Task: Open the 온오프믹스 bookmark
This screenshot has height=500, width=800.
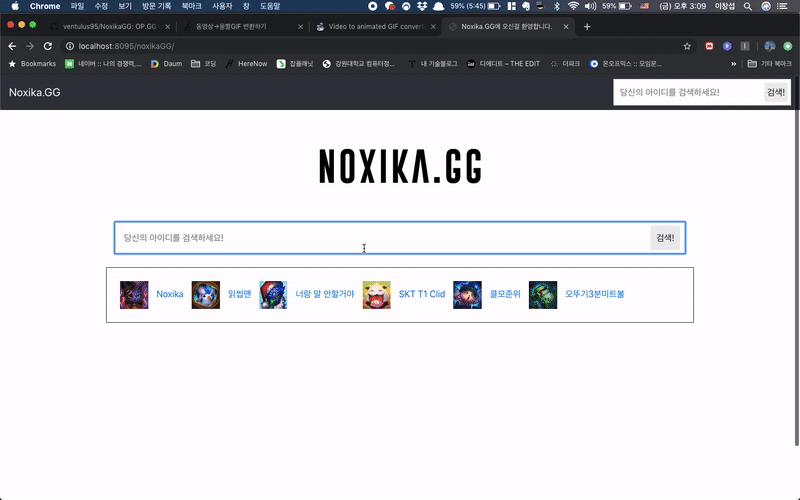Action: [x=626, y=64]
